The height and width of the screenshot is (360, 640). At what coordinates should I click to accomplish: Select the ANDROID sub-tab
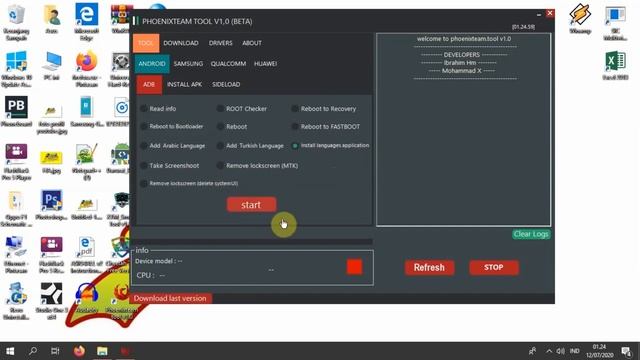coord(152,64)
